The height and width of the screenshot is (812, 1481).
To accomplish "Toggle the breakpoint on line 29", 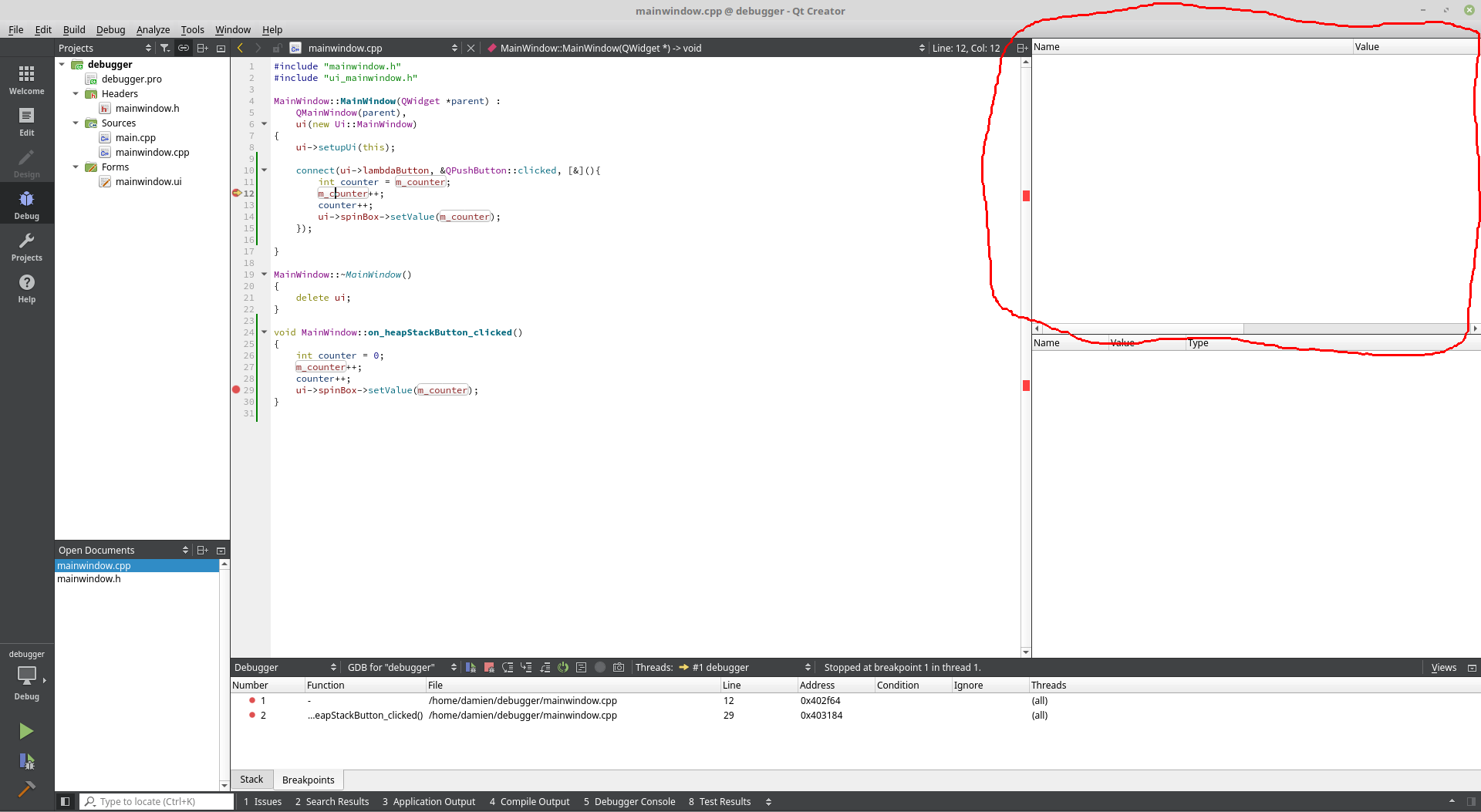I will point(236,390).
